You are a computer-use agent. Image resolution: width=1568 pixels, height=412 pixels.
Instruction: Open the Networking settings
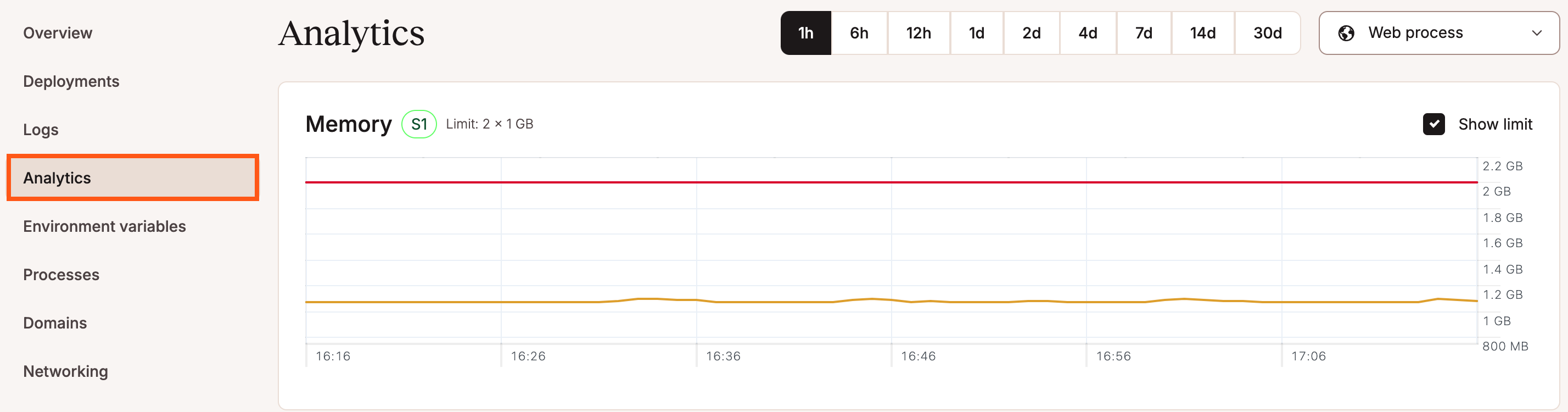click(x=65, y=371)
